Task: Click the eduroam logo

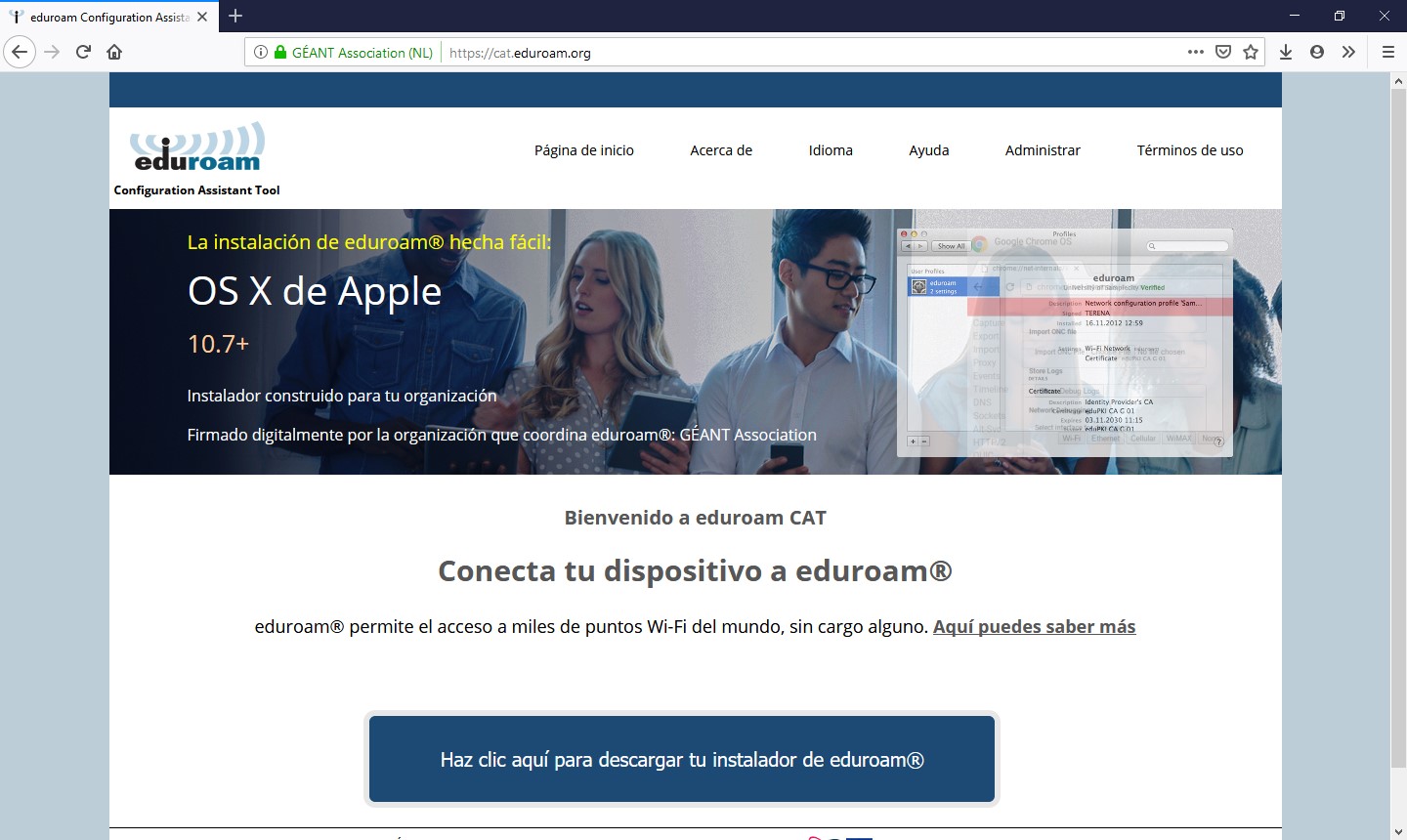Action: point(197,147)
